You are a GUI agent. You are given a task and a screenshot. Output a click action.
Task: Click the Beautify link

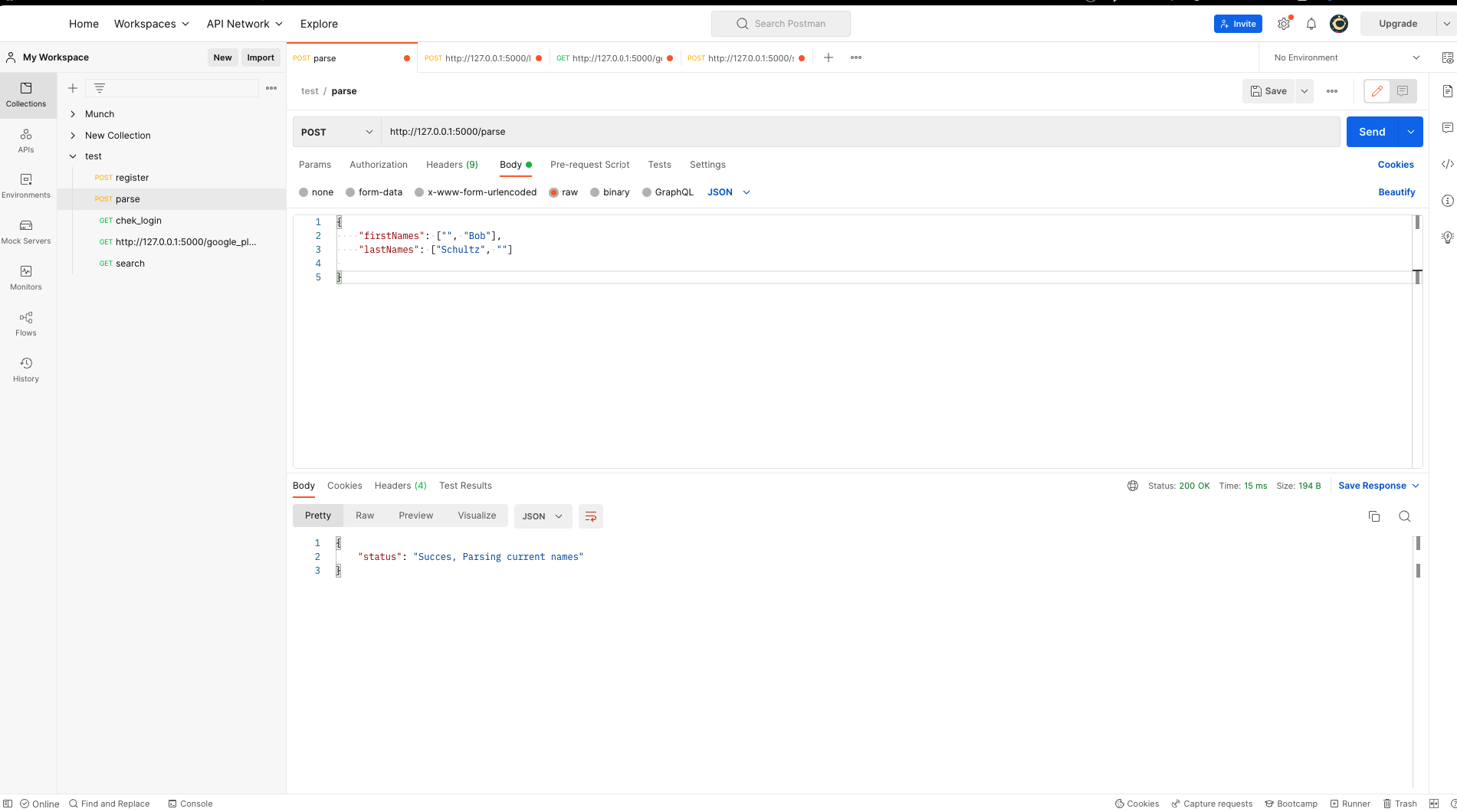(1396, 192)
